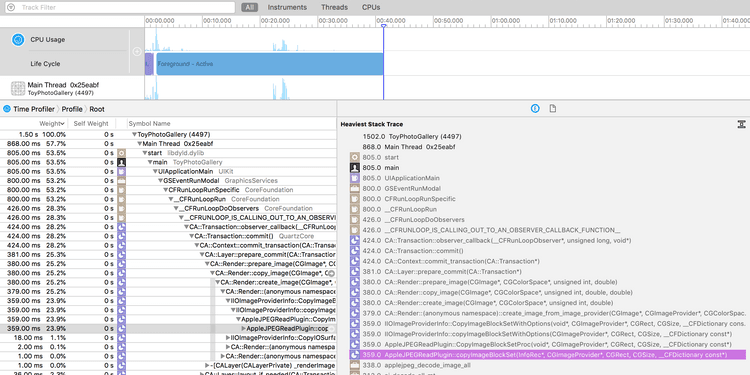
Task: Click the Time Profiler breadcrumb icon
Action: point(7,109)
